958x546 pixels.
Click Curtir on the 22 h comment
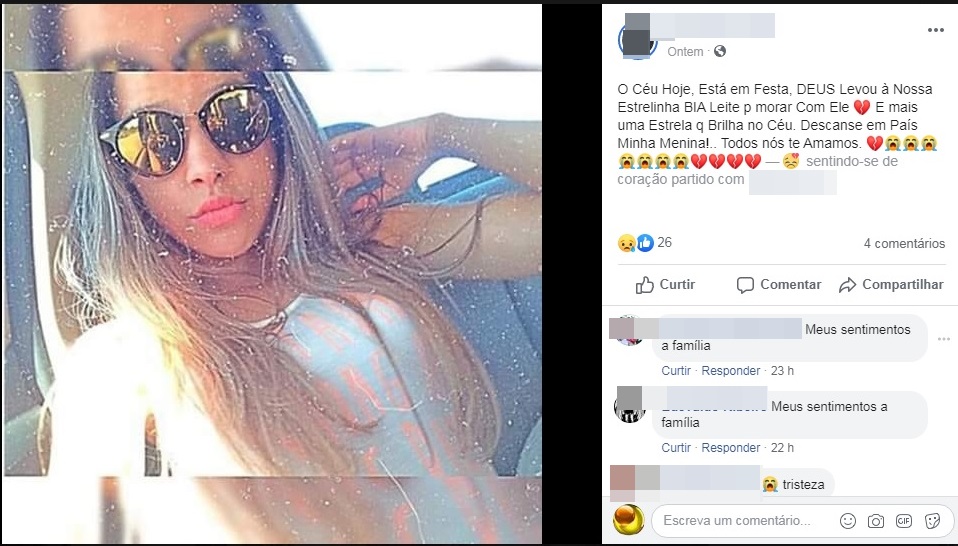pyautogui.click(x=676, y=448)
